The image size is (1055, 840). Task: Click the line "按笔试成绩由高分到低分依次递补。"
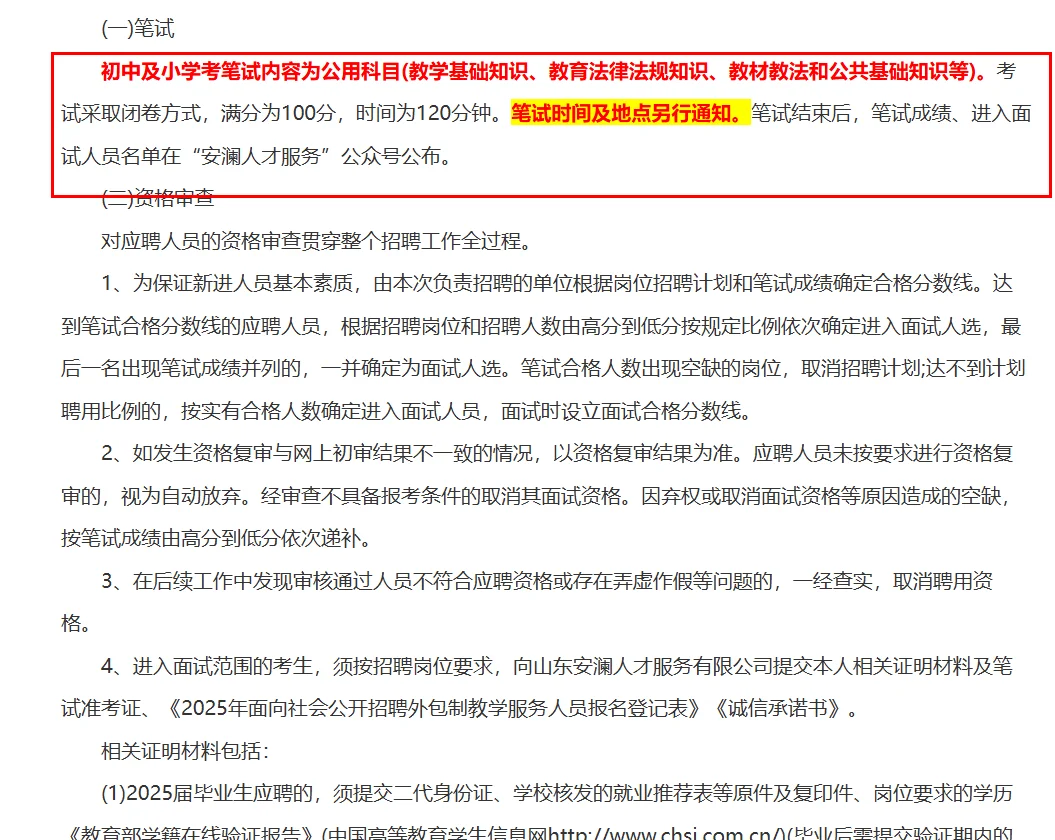217,538
